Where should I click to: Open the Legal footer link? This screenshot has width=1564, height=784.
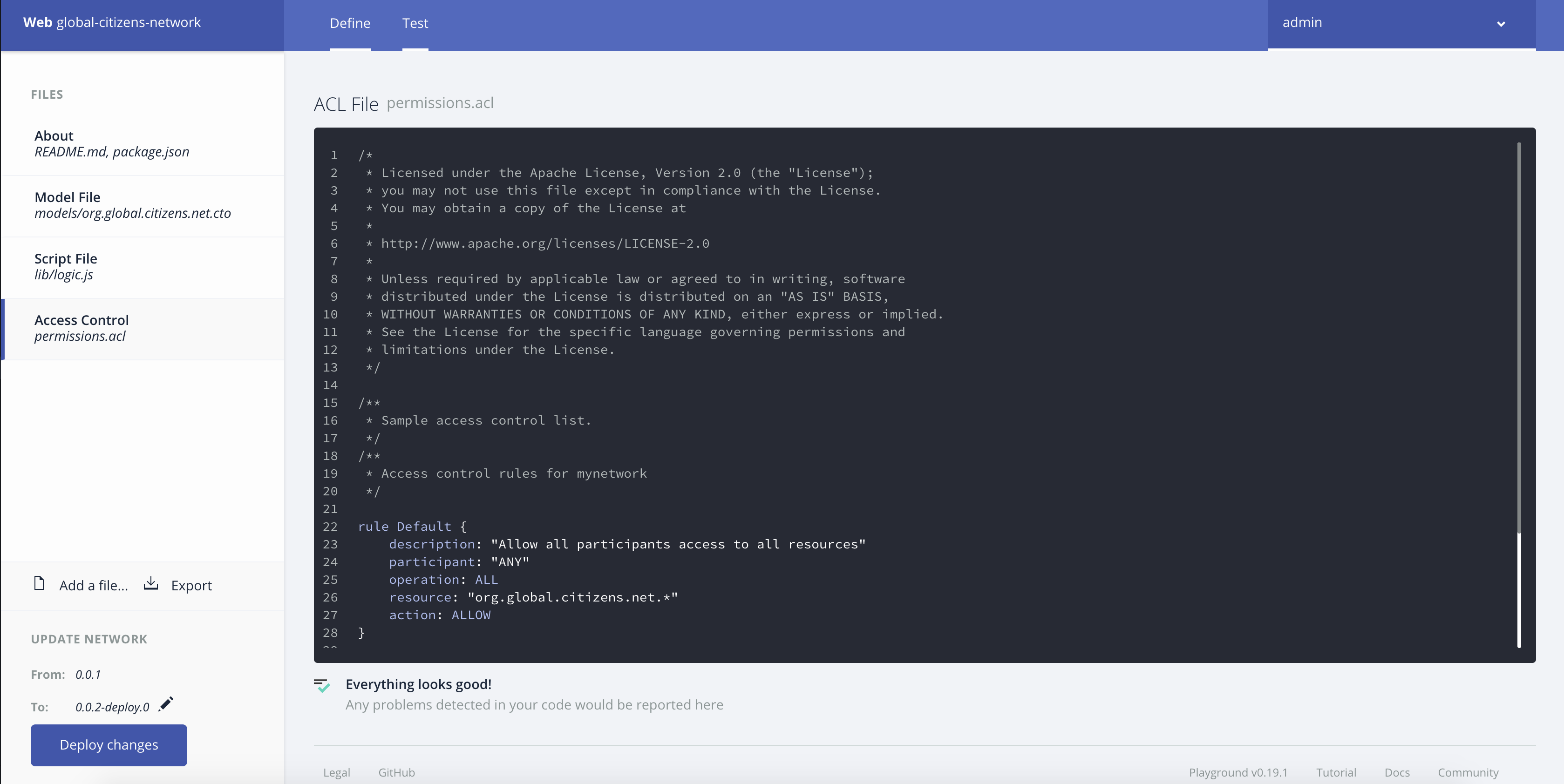coord(336,772)
